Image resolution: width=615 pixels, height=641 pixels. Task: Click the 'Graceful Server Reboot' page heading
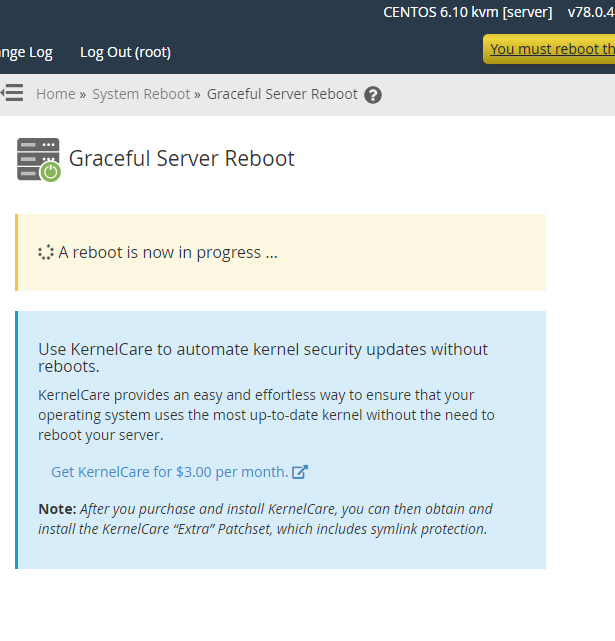point(182,159)
